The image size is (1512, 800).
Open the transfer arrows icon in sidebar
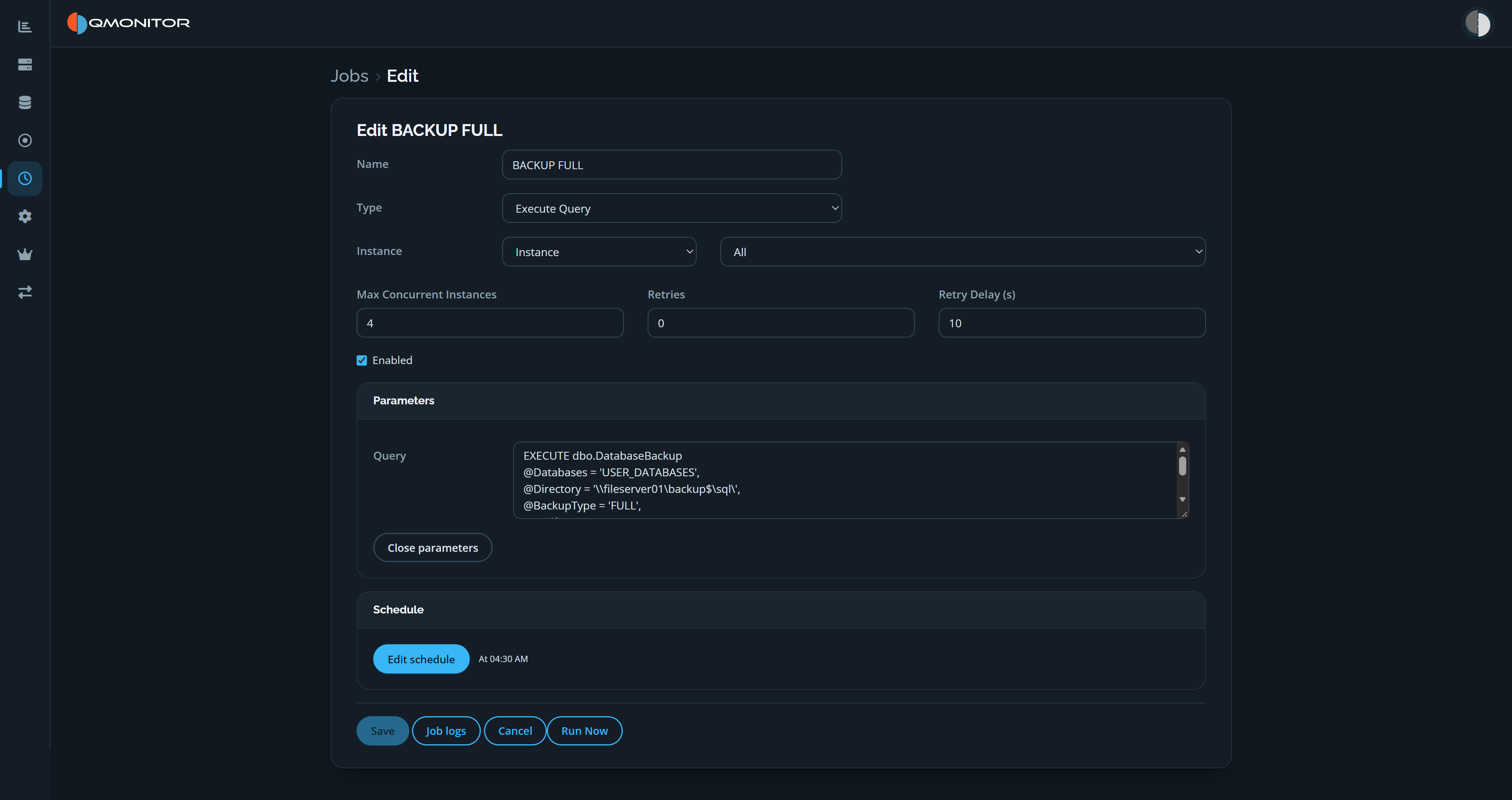25,292
